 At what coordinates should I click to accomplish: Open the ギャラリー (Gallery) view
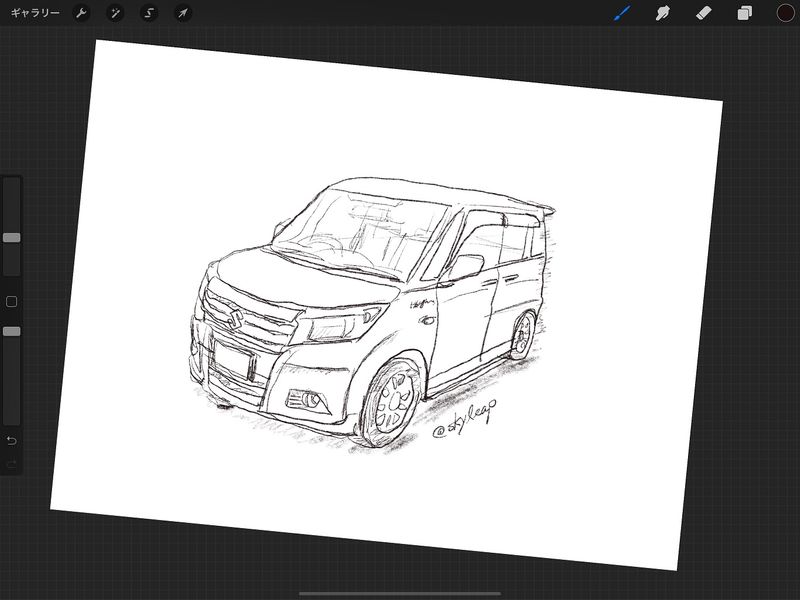click(35, 13)
